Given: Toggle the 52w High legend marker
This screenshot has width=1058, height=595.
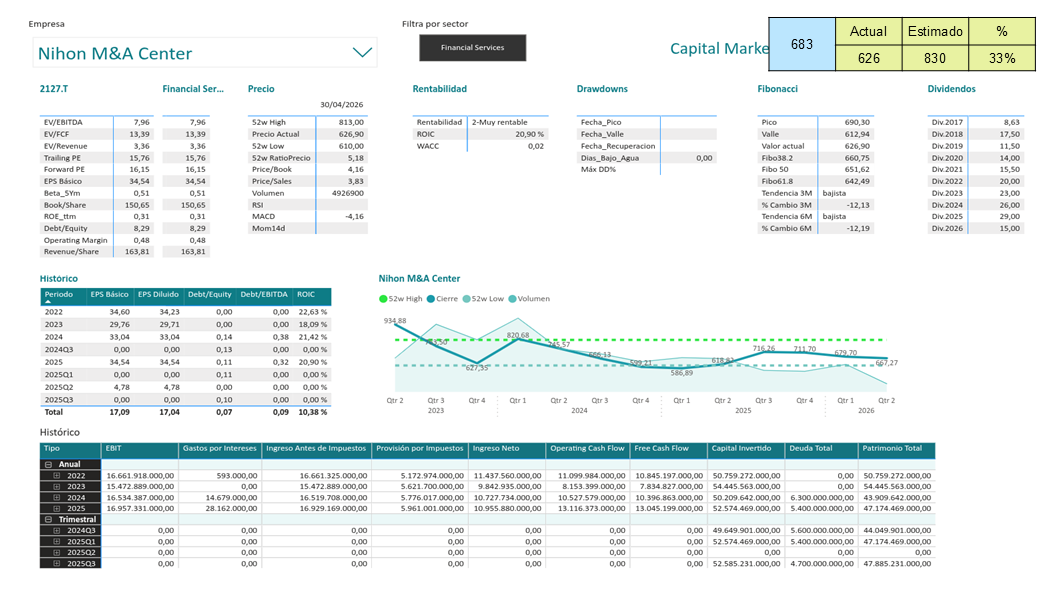Looking at the screenshot, I should point(383,299).
